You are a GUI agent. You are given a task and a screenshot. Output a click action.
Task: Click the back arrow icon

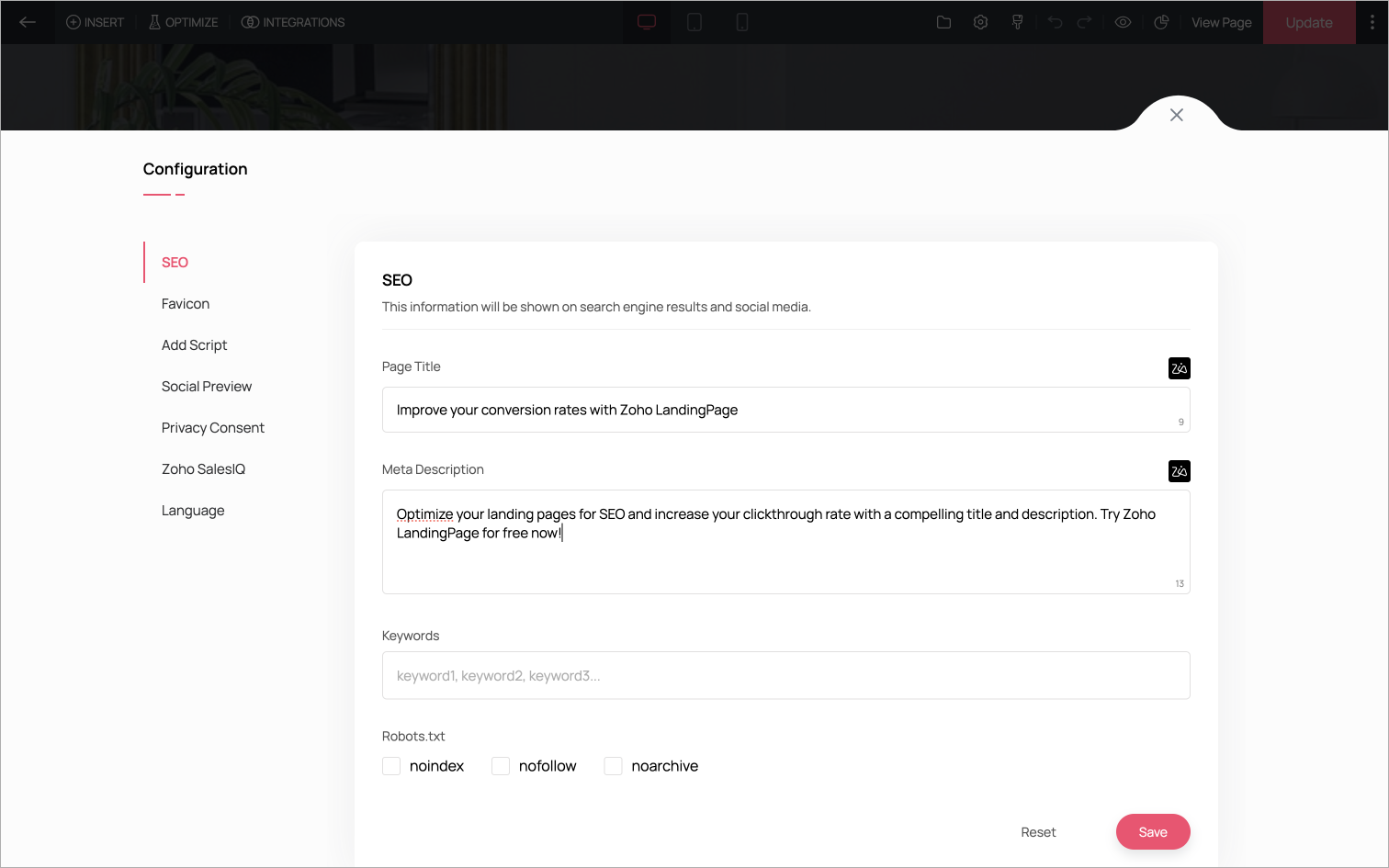point(28,22)
